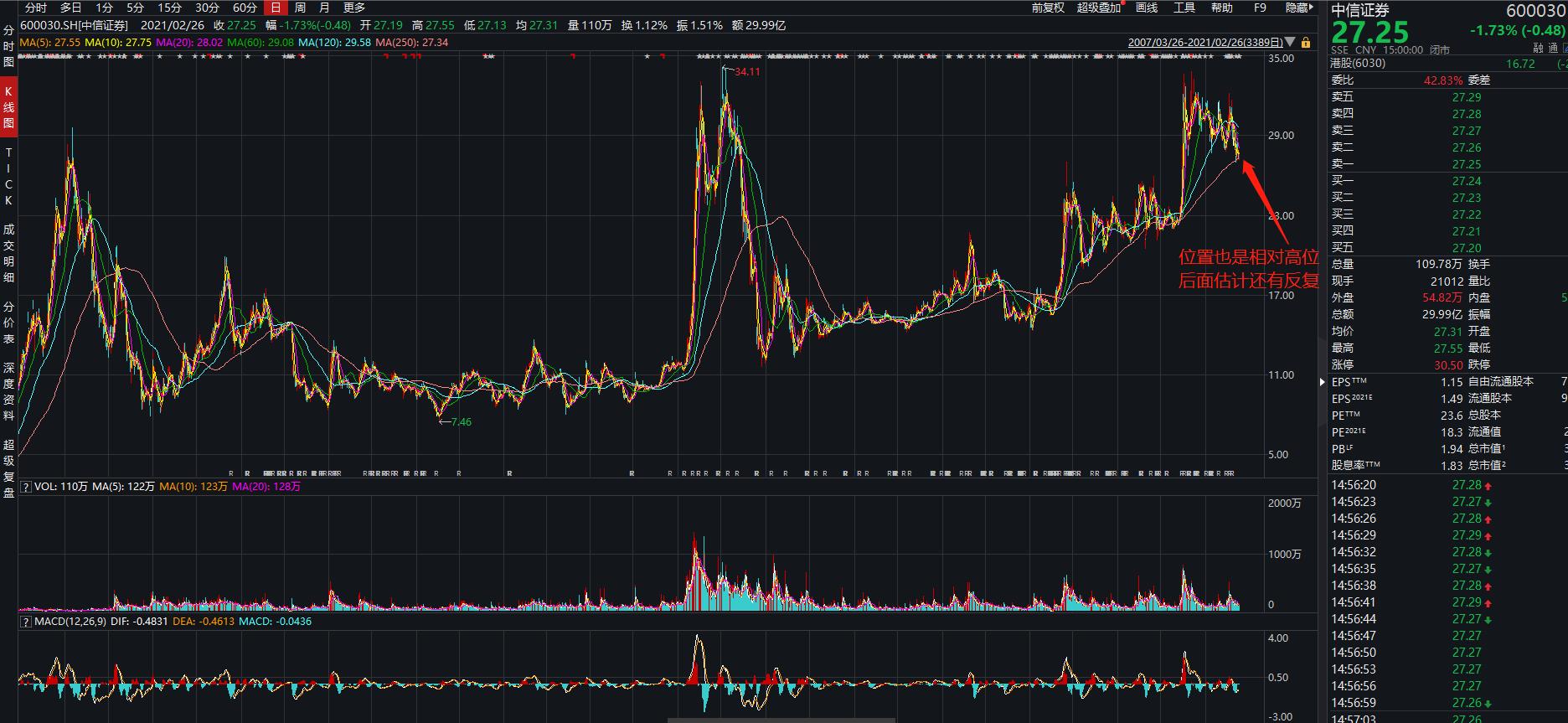The height and width of the screenshot is (723, 1568).
Task: Open 画线 drawing menu
Action: point(1147,8)
